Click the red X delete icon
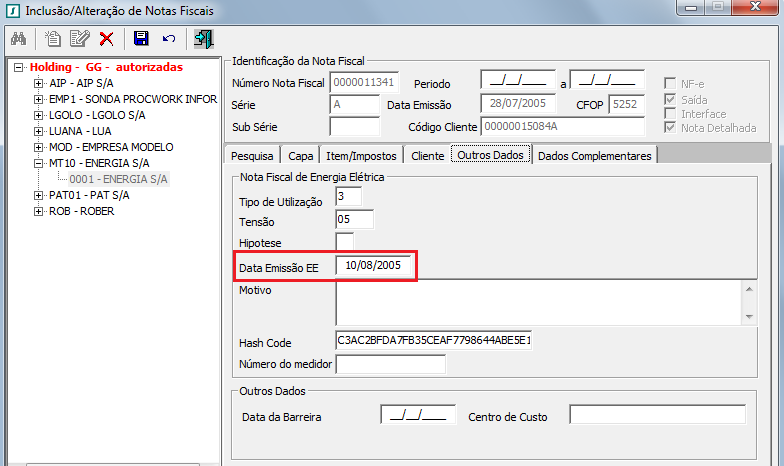The image size is (784, 466). tap(106, 39)
